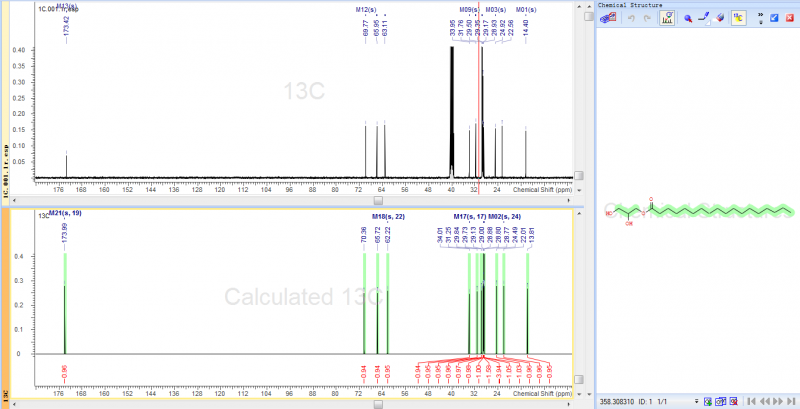Select the eraser tool
Viewport: 800px width, 409px height.
click(720, 18)
